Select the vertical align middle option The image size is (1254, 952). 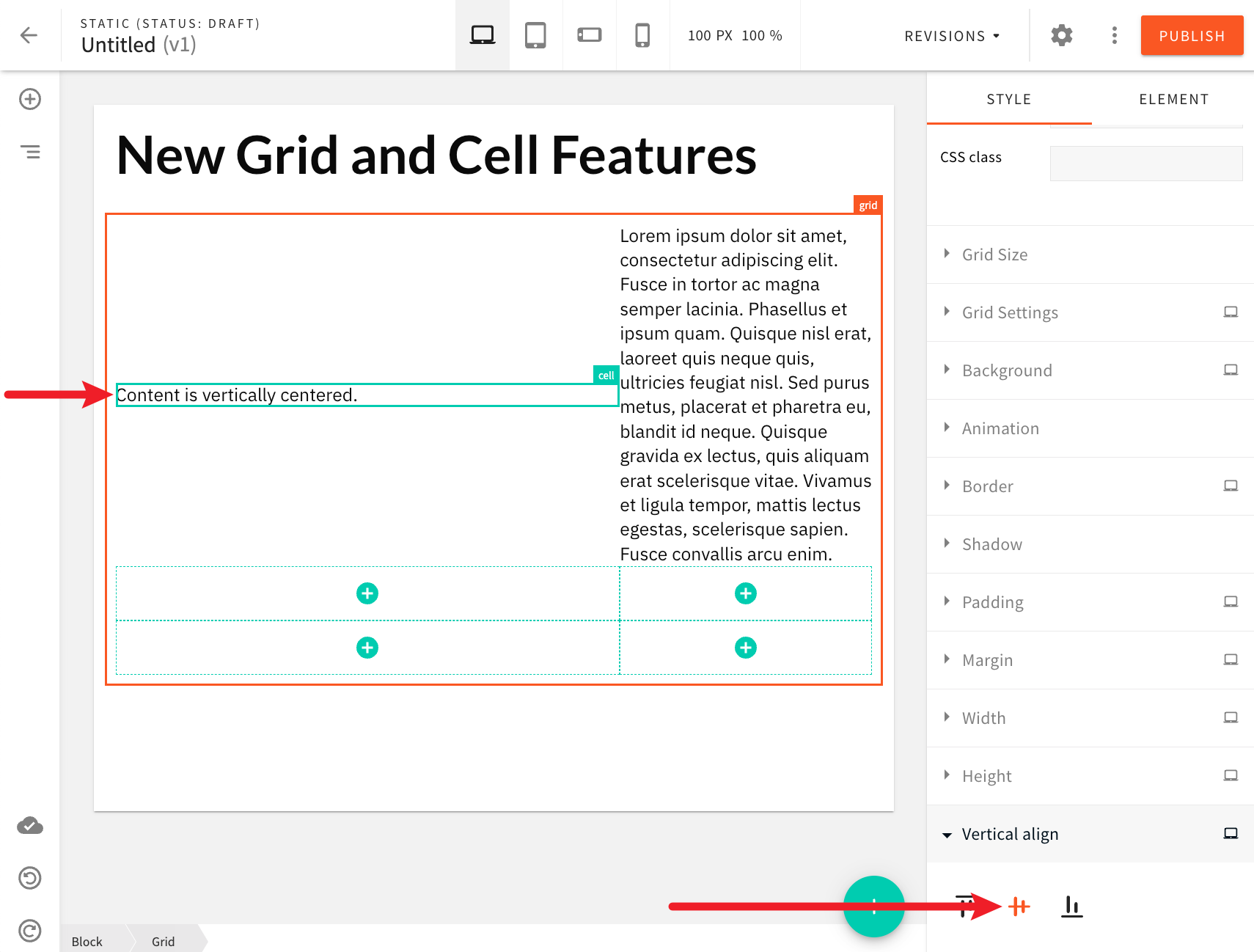pyautogui.click(x=1019, y=907)
